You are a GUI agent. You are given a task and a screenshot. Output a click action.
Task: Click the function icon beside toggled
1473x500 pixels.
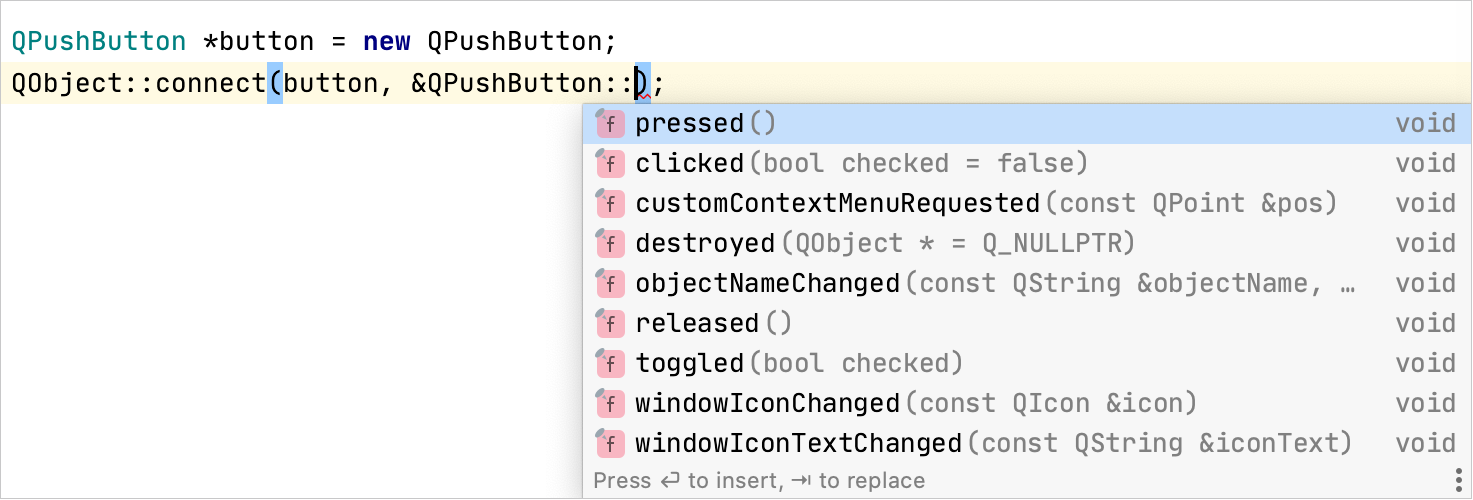click(610, 364)
